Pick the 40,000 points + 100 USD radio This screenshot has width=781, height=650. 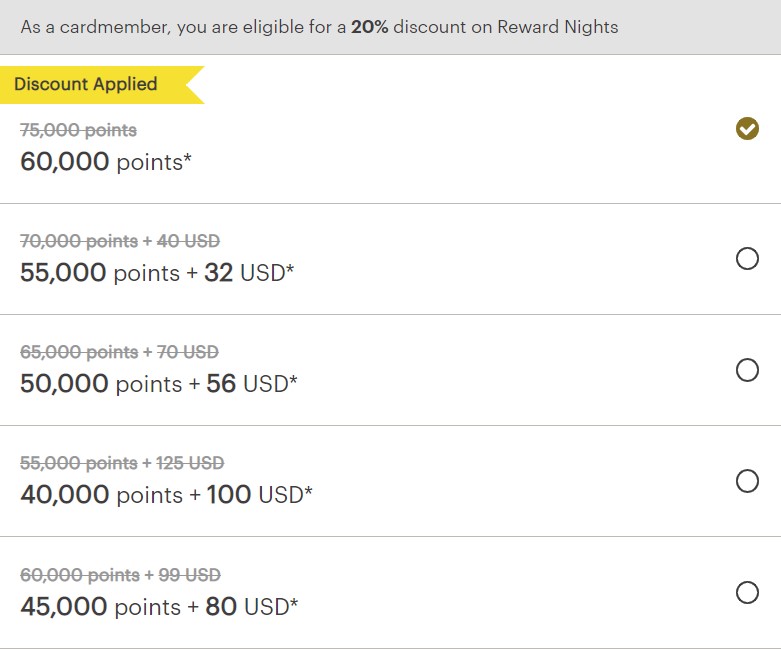click(747, 481)
